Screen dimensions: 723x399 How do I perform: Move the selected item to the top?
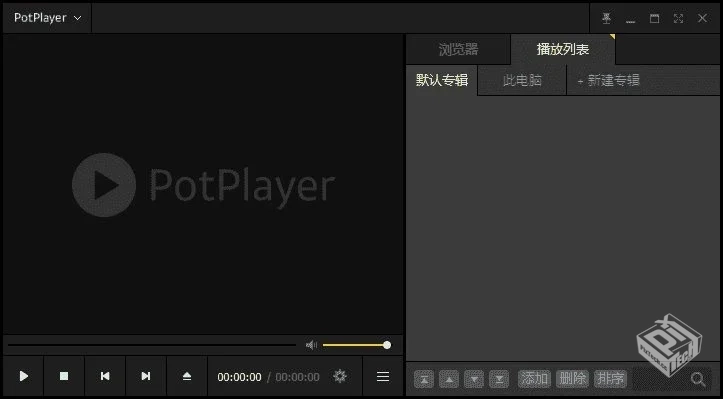(424, 379)
